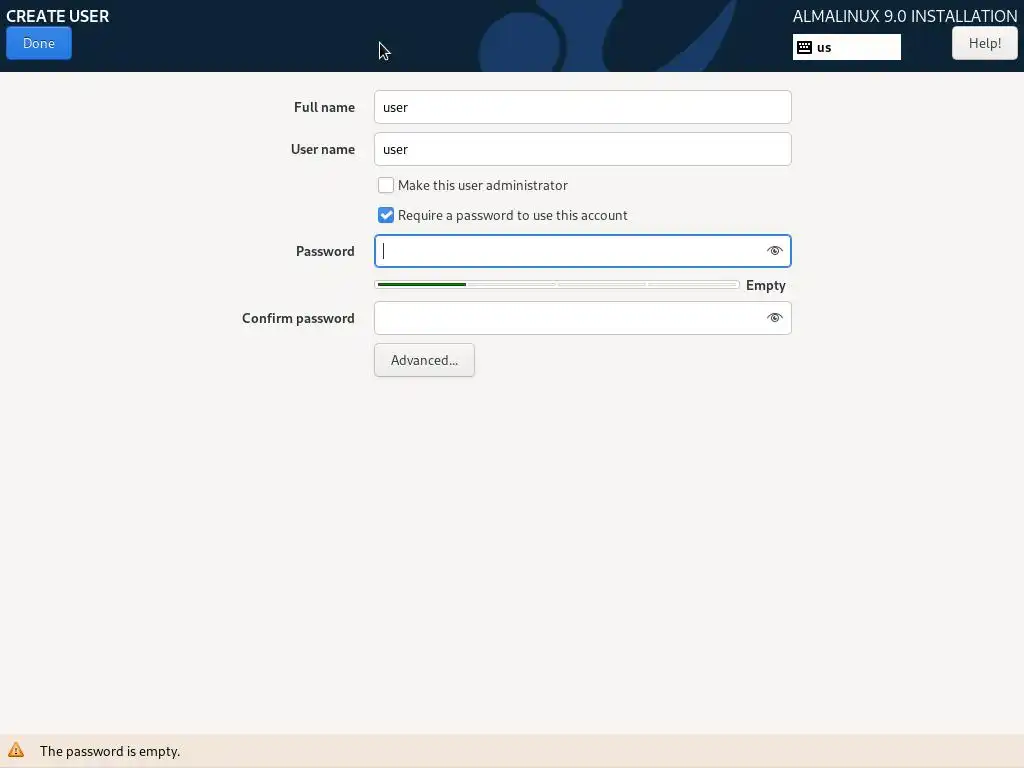Image resolution: width=1024 pixels, height=768 pixels.
Task: Click the Password label
Action: [x=325, y=251]
